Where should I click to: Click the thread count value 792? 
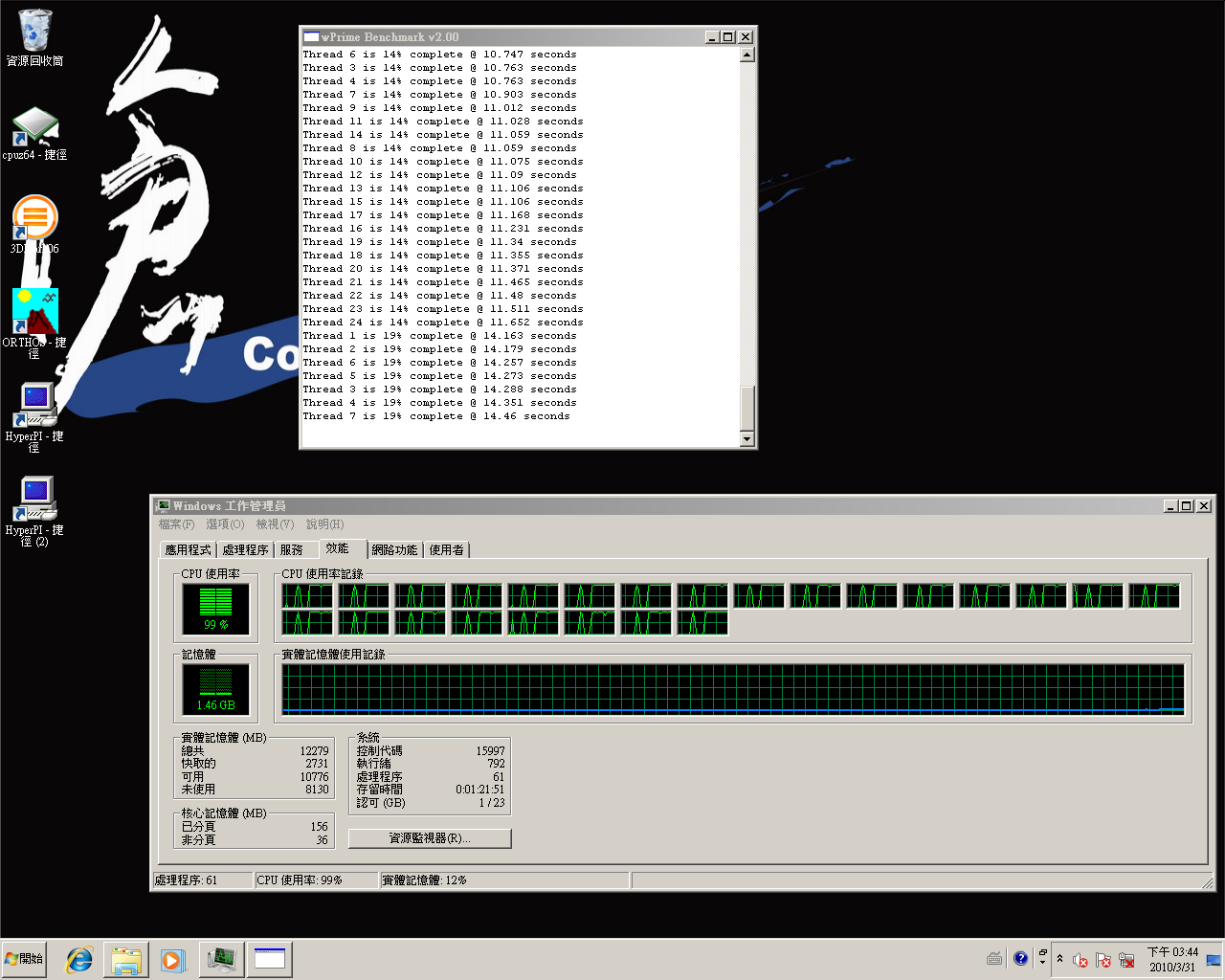496,764
